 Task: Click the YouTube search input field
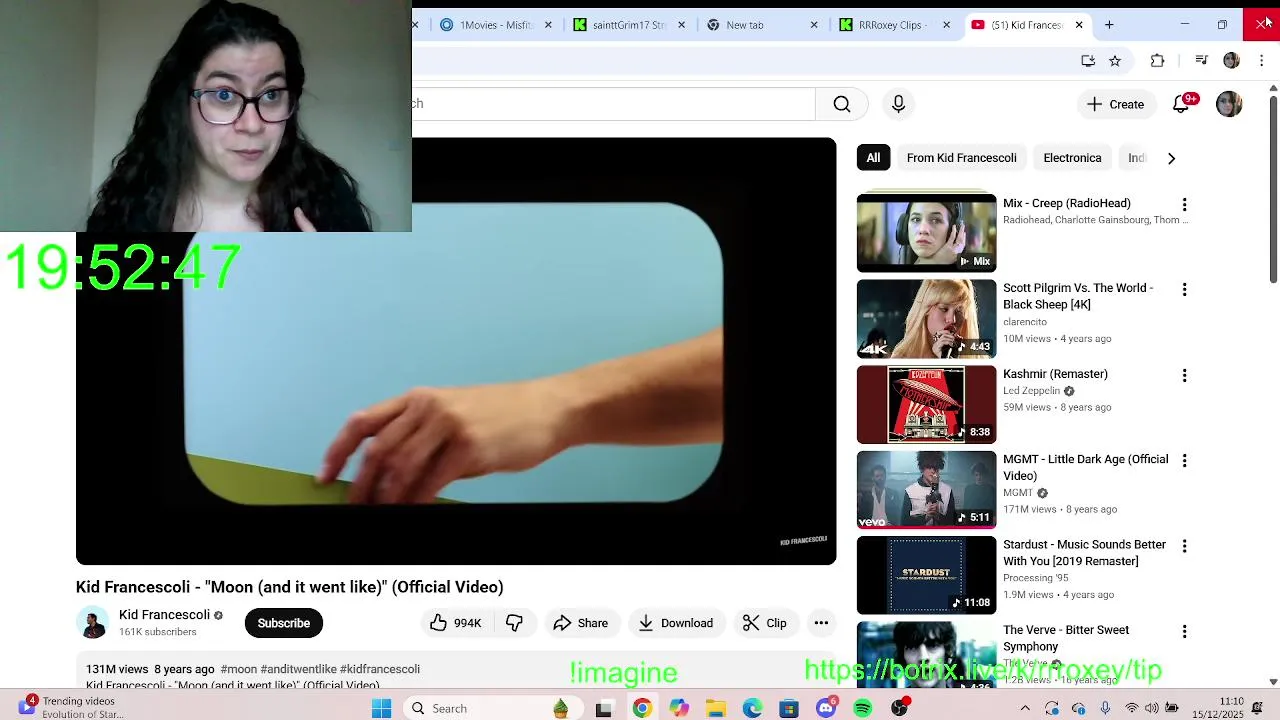click(x=614, y=104)
